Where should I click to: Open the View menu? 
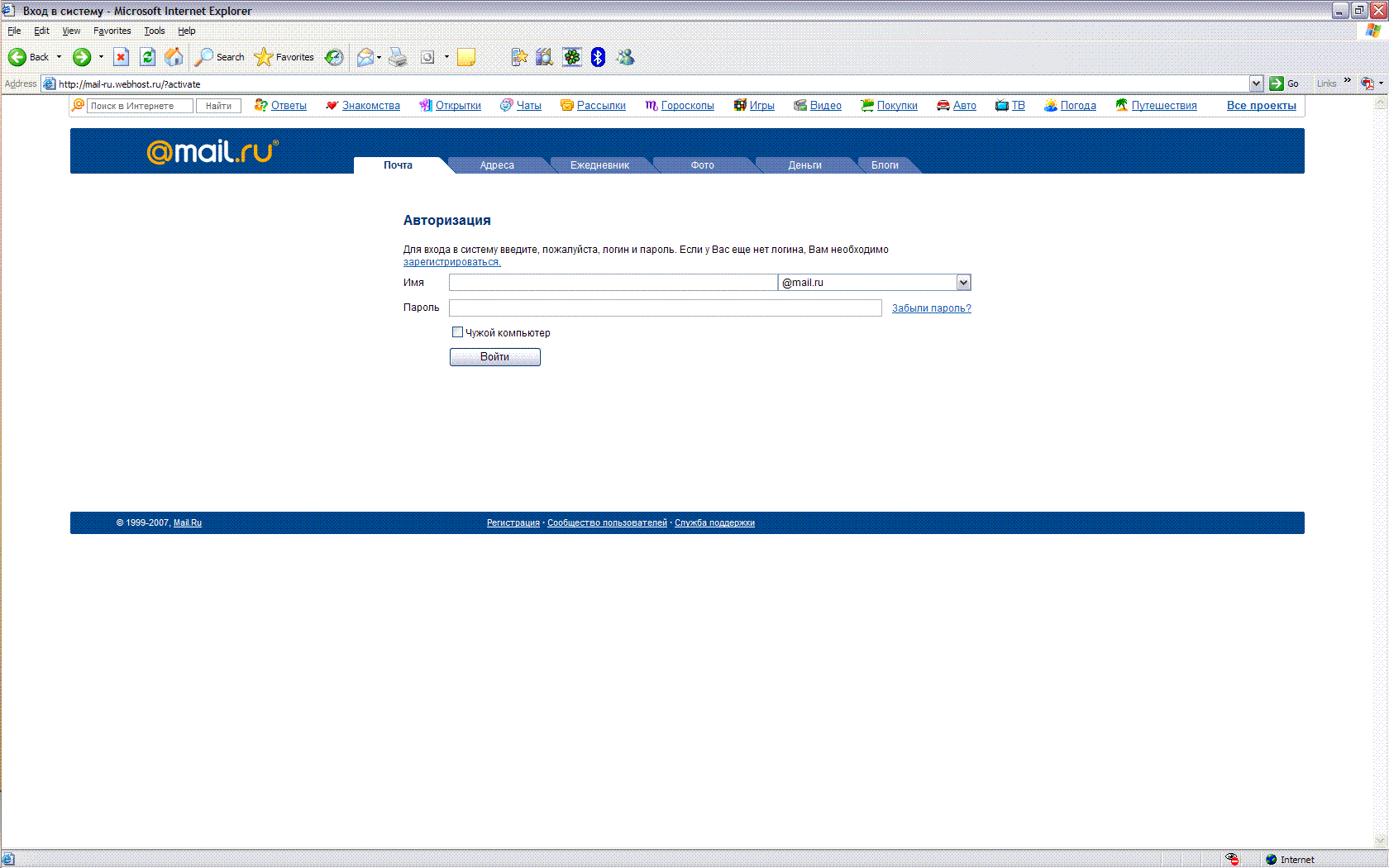pos(71,31)
